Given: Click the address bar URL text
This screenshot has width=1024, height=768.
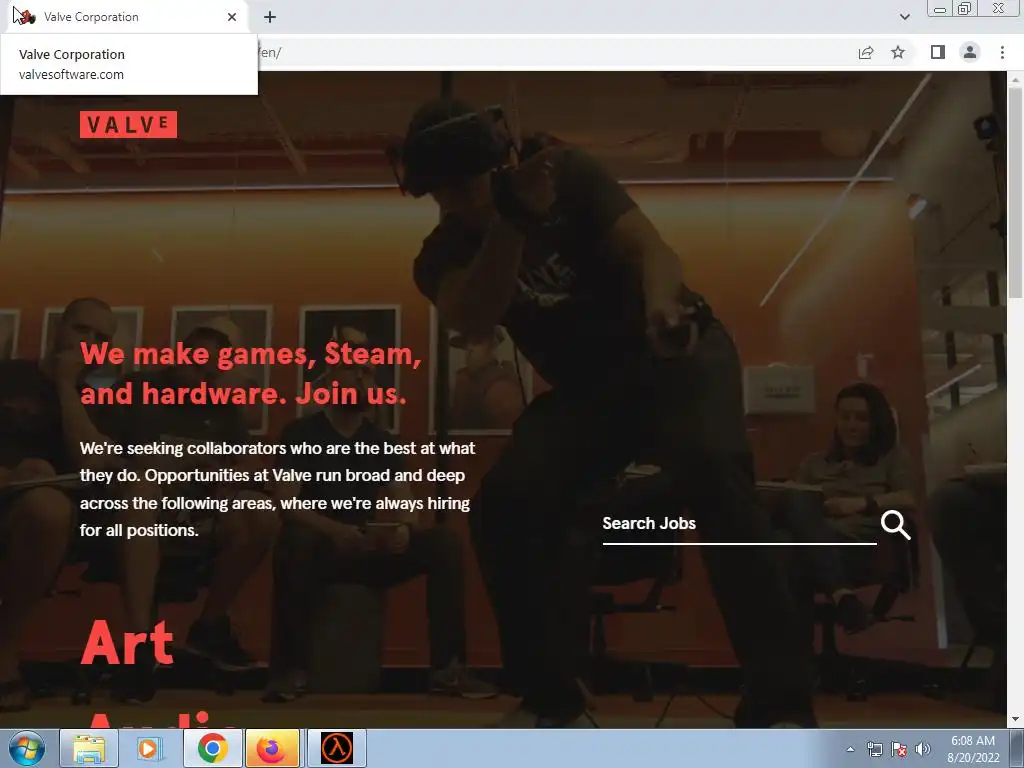Looking at the screenshot, I should [270, 52].
